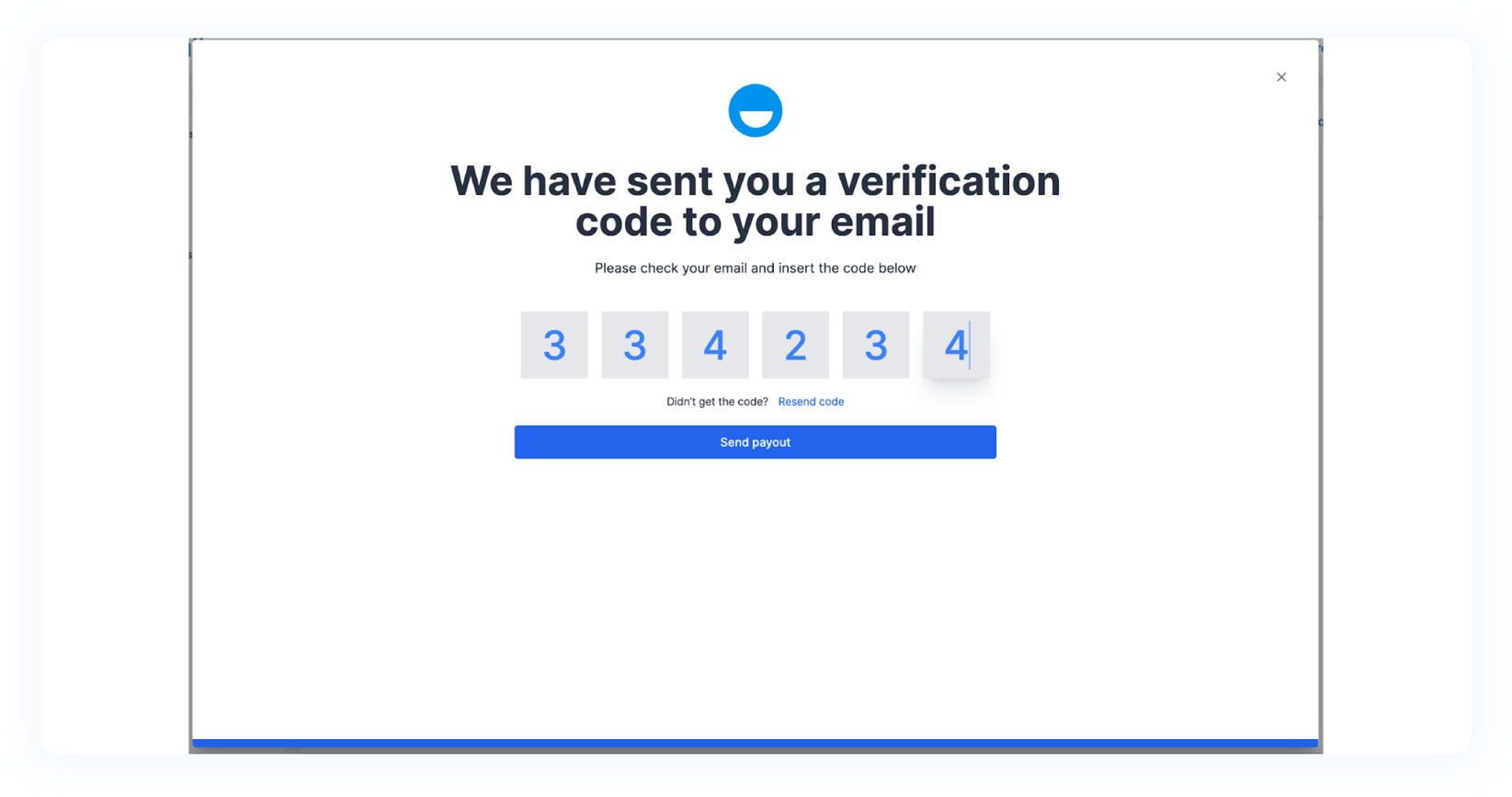Screen dimensions: 1512x797
Task: Select the second code box showing 3
Action: (x=634, y=345)
